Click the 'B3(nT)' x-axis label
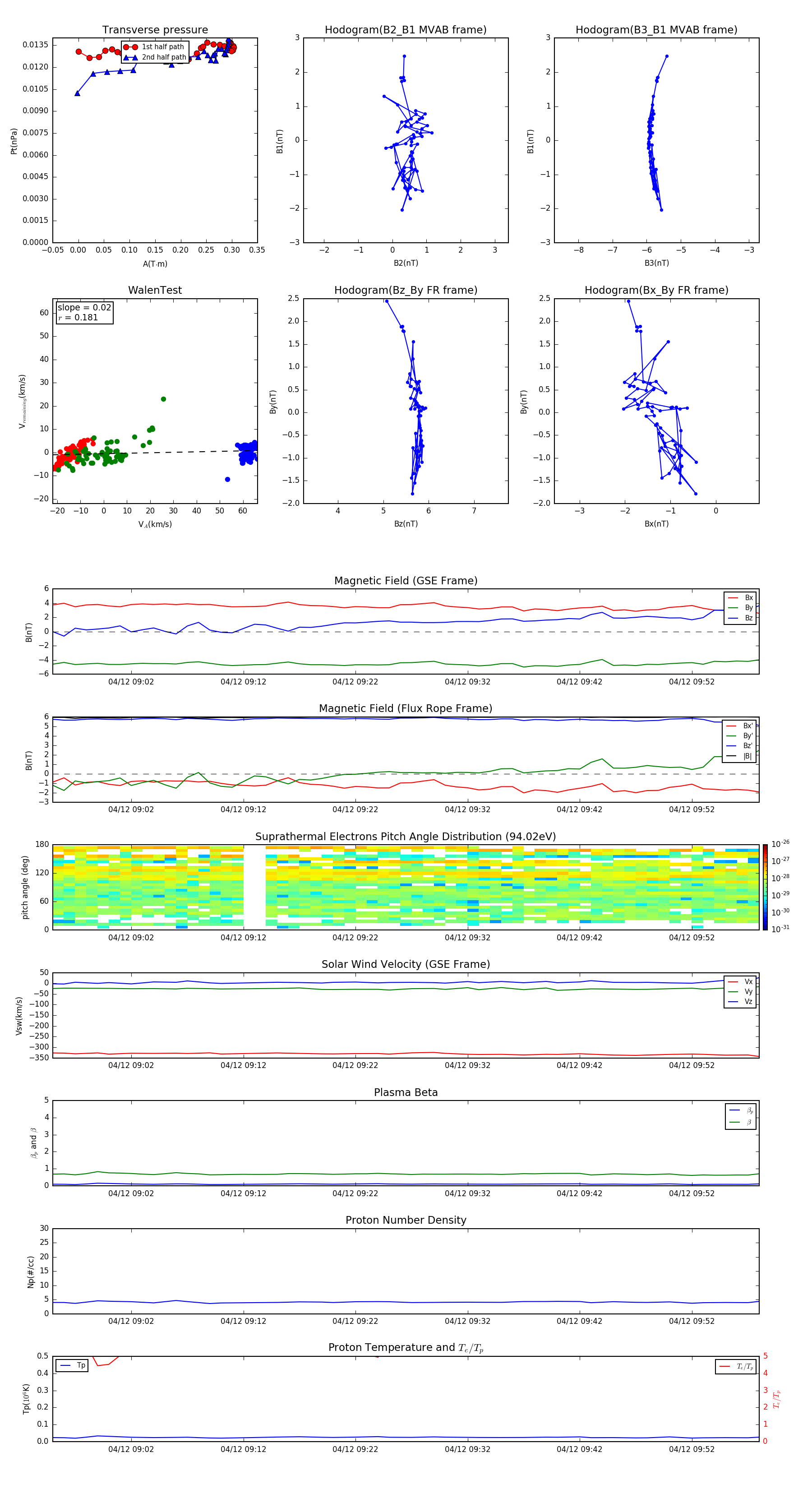Screen dimensions: 812x1489 pyautogui.click(x=656, y=263)
